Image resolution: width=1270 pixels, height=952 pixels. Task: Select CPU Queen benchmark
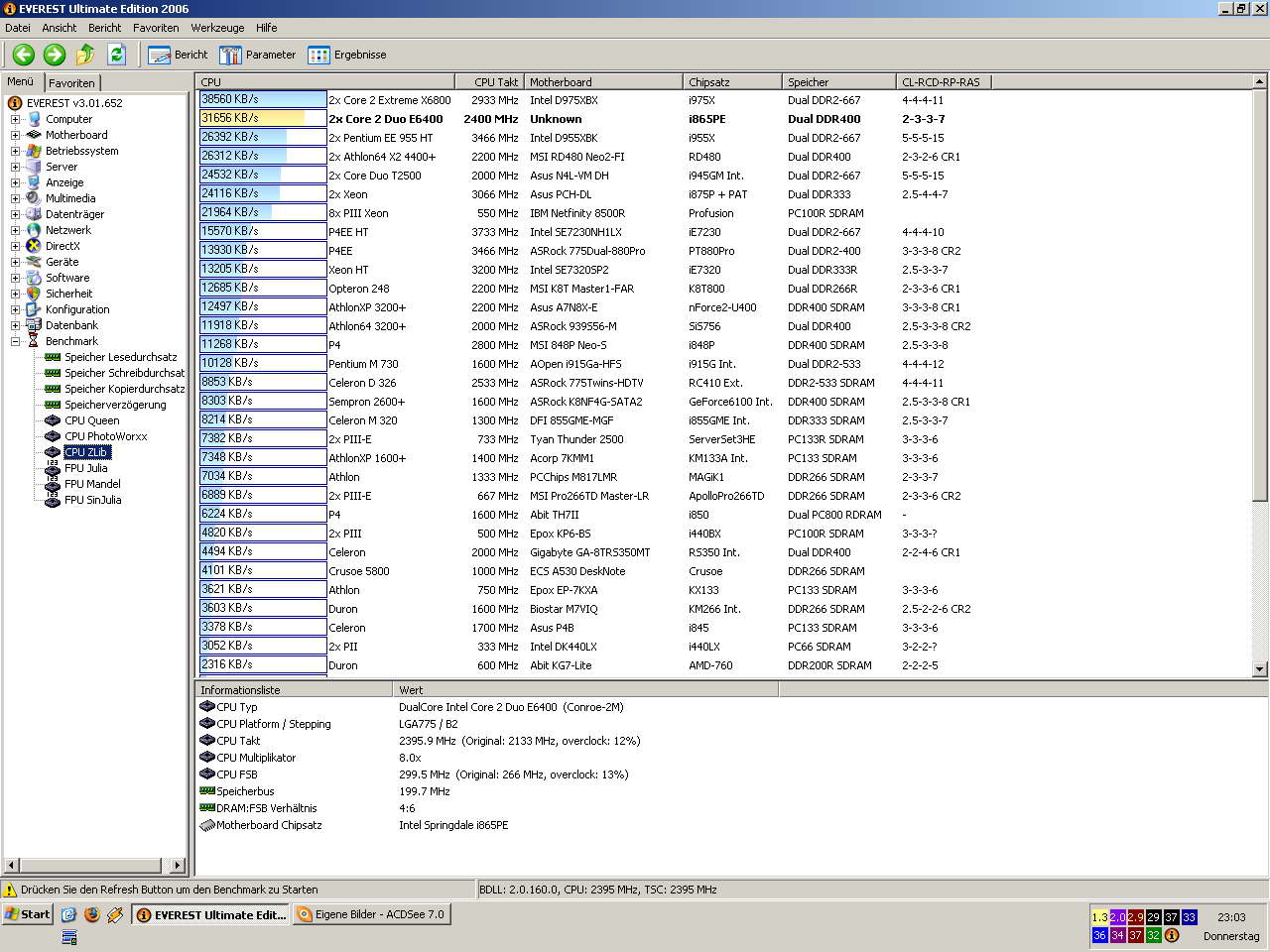coord(91,420)
